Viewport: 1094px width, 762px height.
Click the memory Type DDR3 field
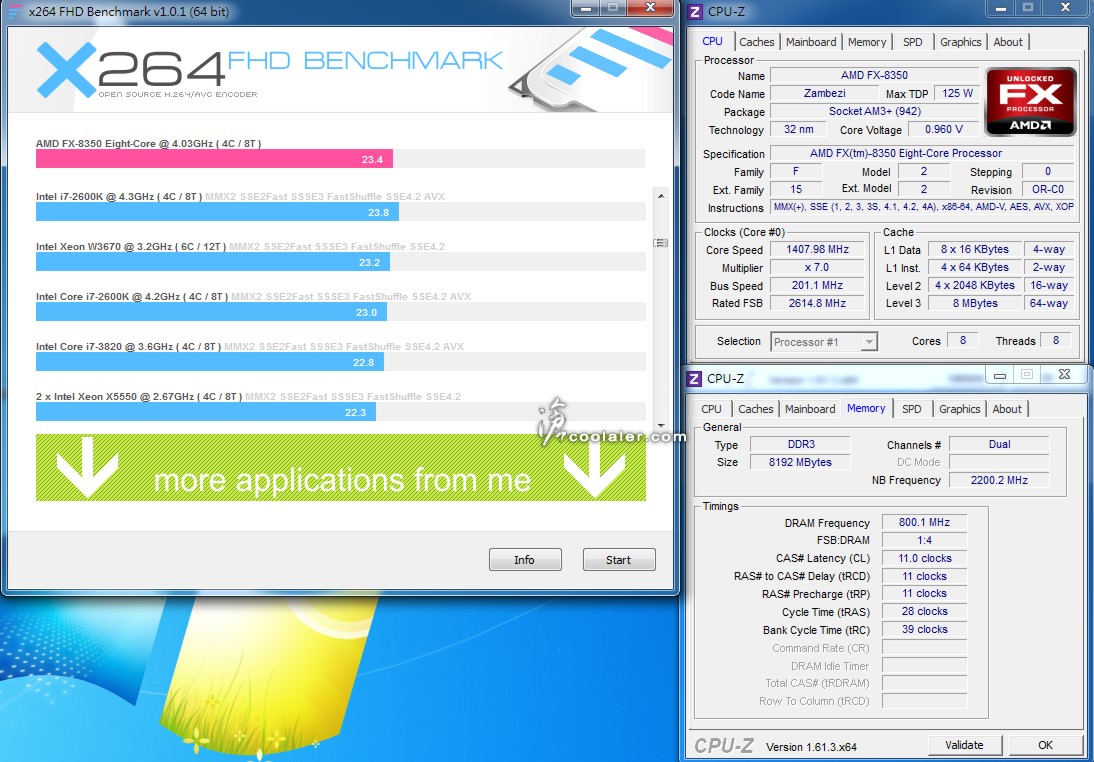(x=800, y=444)
